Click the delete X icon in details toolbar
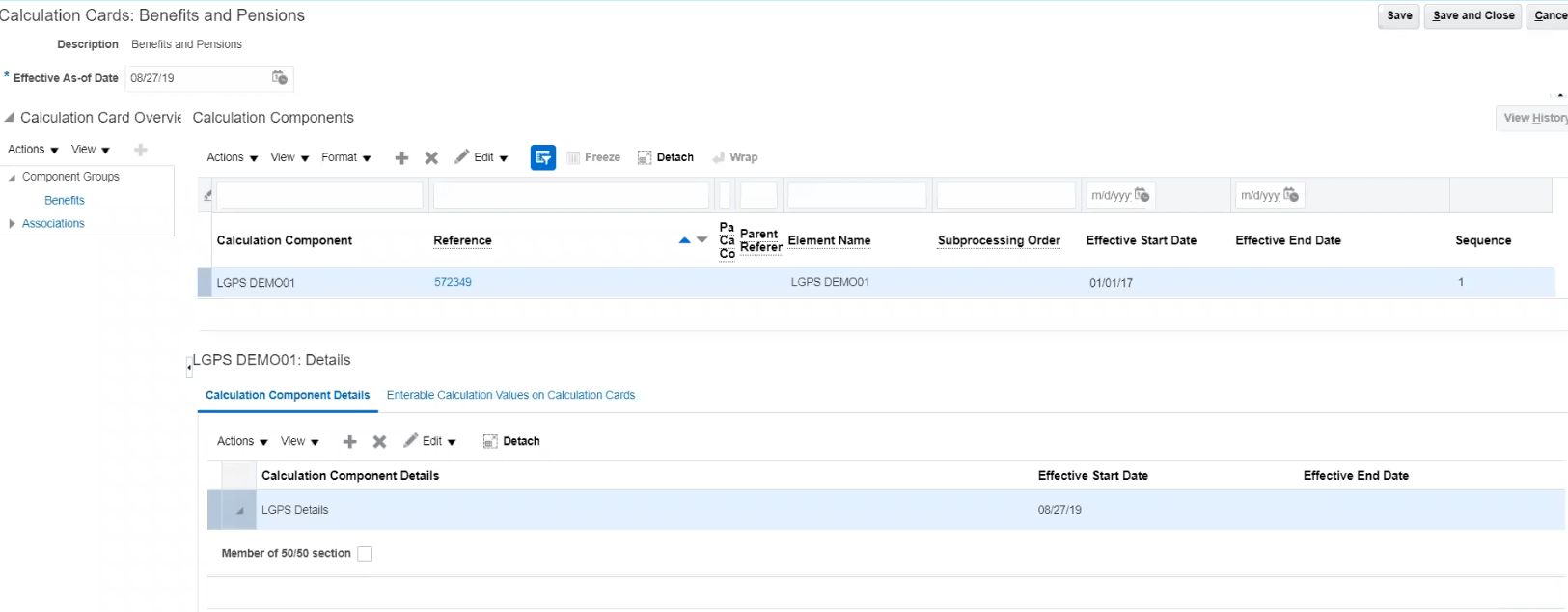This screenshot has height=612, width=1568. tap(379, 441)
